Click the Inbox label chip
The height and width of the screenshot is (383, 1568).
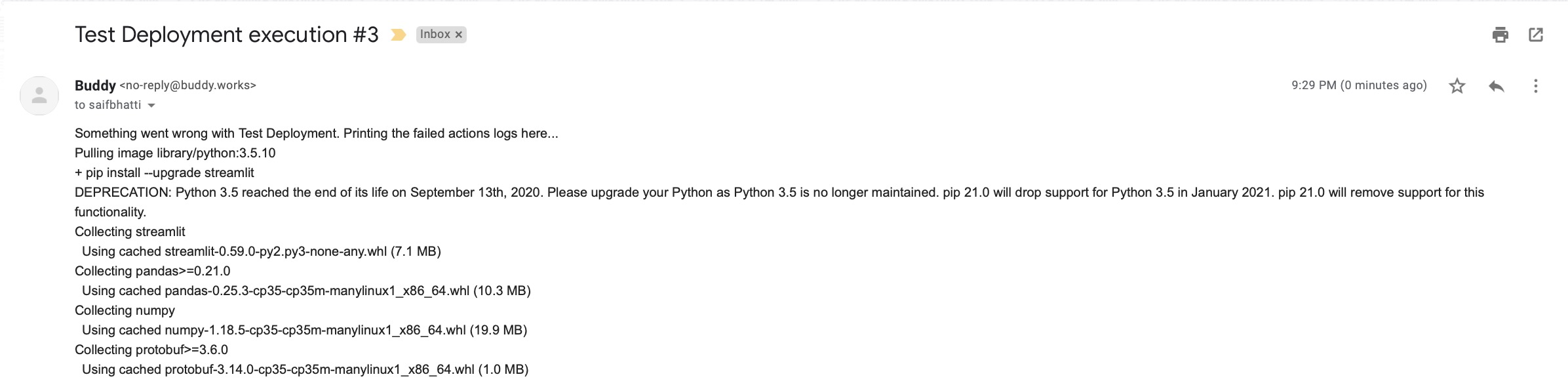[x=435, y=35]
